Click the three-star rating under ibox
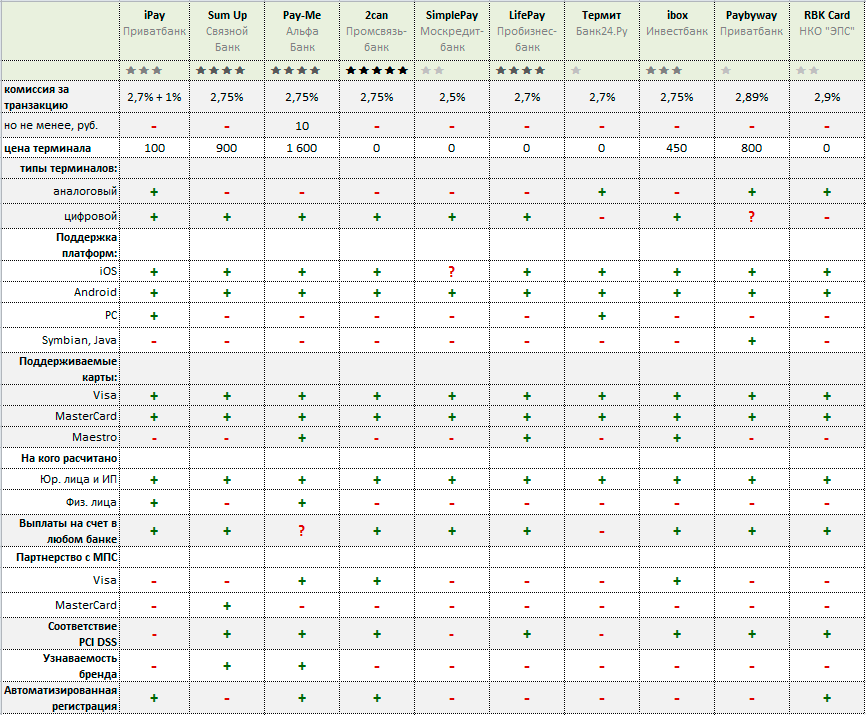This screenshot has height=715, width=866. [x=664, y=70]
